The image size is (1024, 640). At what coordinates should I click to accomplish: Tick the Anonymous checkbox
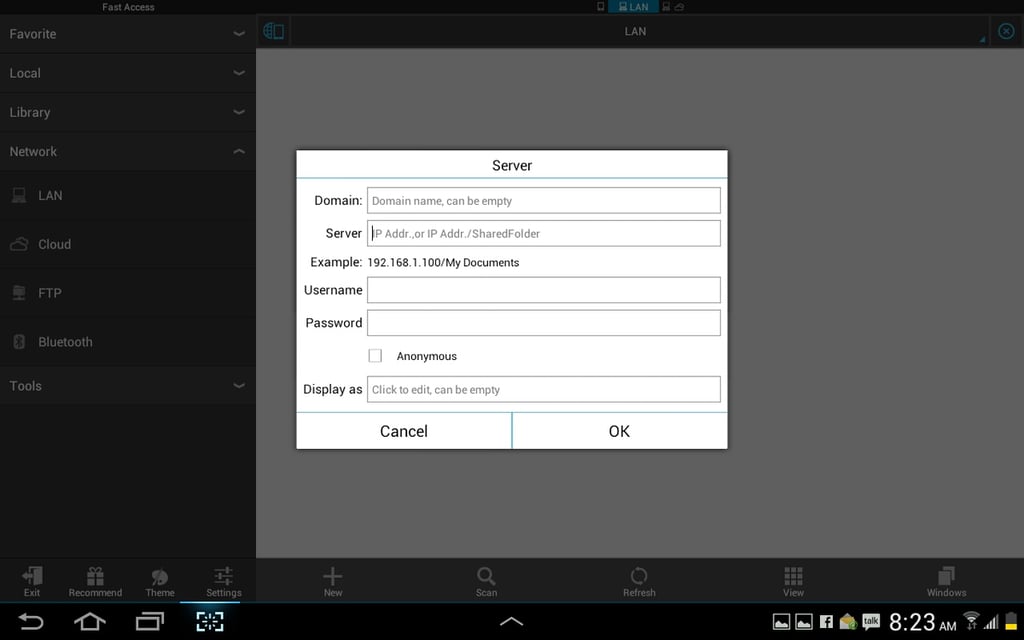pos(375,355)
